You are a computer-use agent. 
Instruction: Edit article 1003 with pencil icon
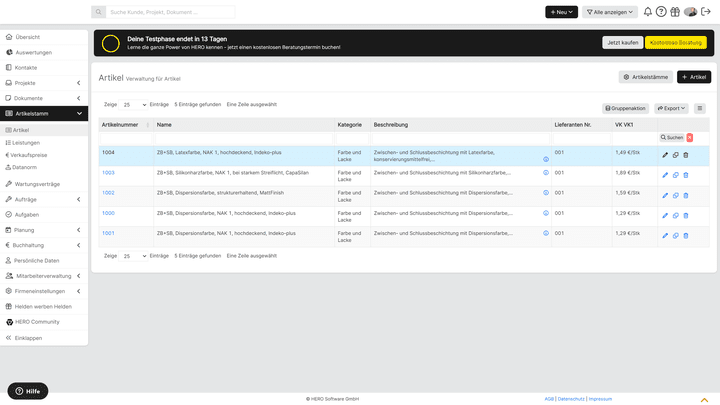click(x=665, y=175)
